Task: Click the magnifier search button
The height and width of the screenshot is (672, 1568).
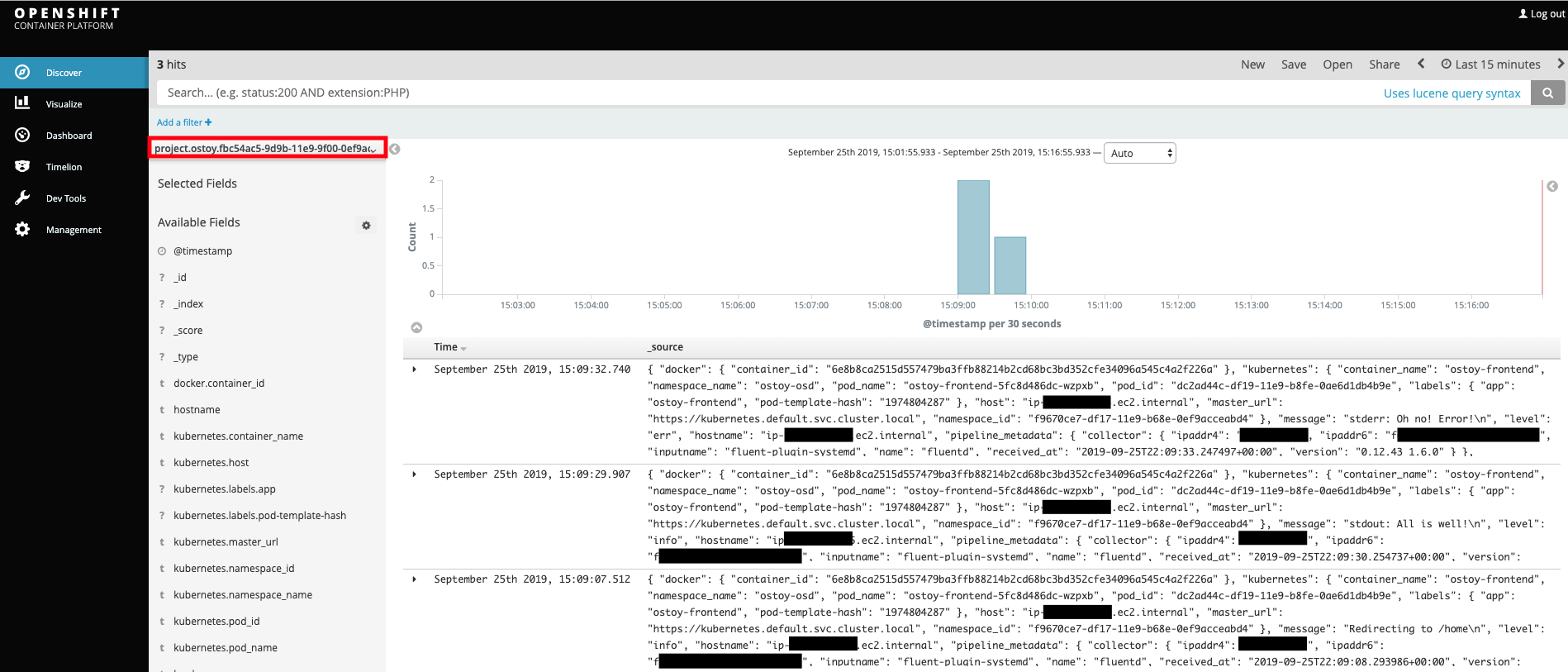Action: coord(1547,93)
